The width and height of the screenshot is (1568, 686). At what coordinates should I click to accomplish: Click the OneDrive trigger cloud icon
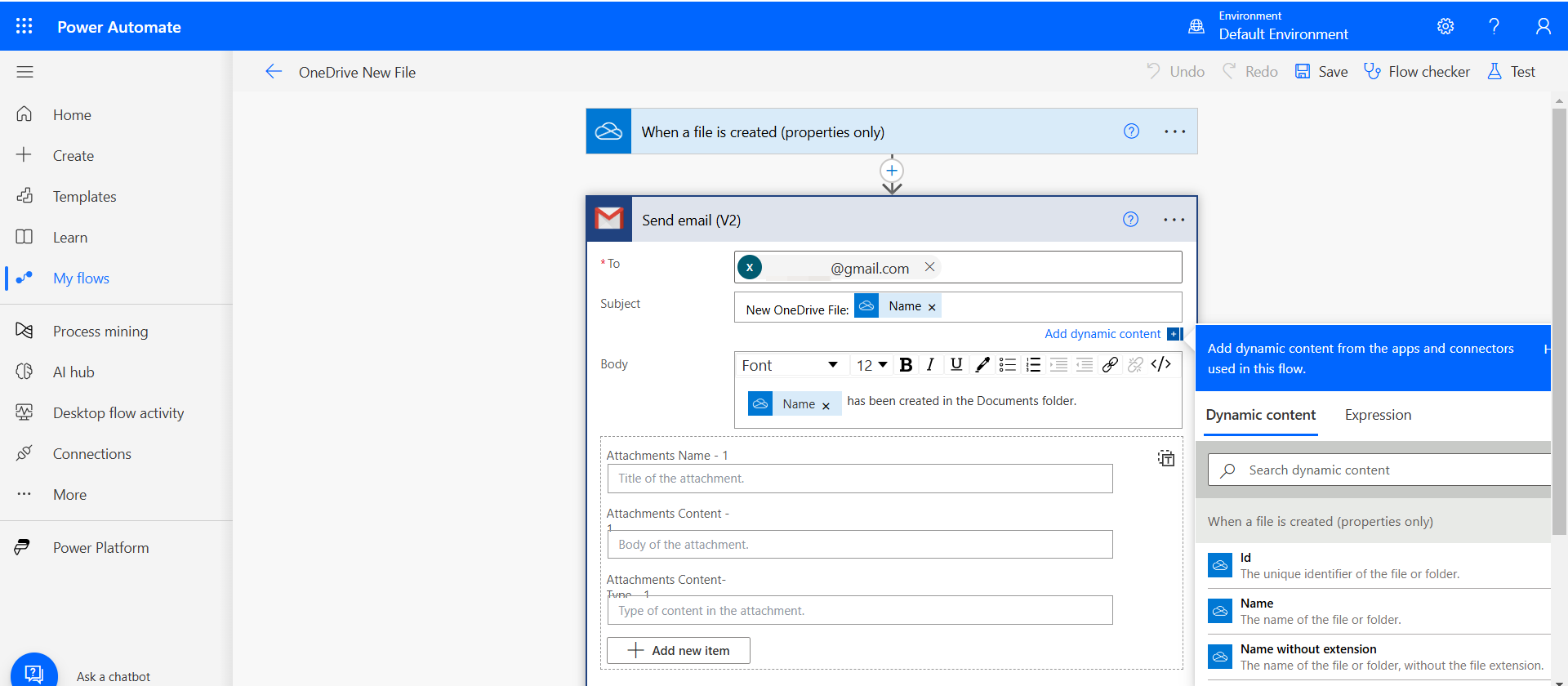[608, 131]
